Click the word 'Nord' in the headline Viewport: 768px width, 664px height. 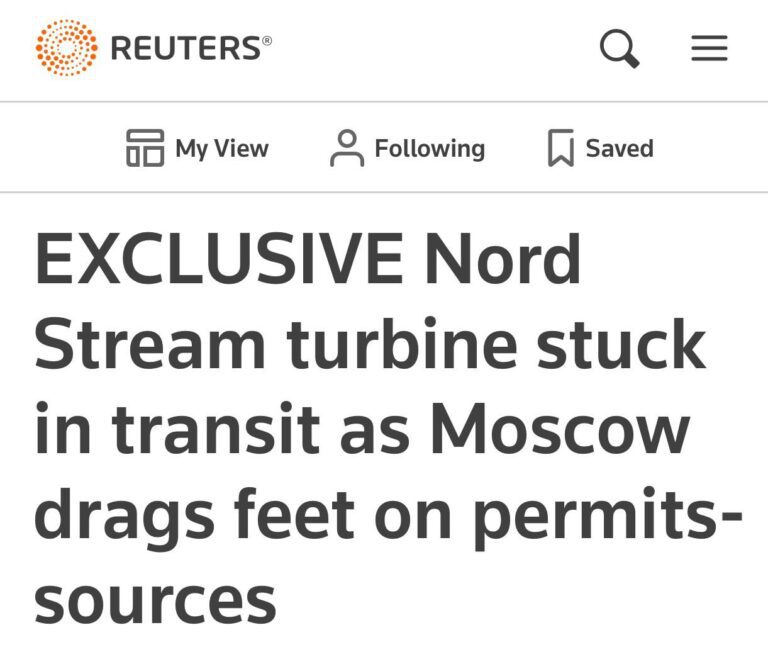(x=503, y=258)
